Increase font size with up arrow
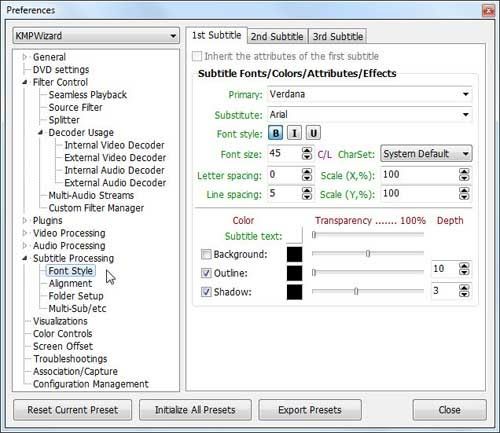 307,150
